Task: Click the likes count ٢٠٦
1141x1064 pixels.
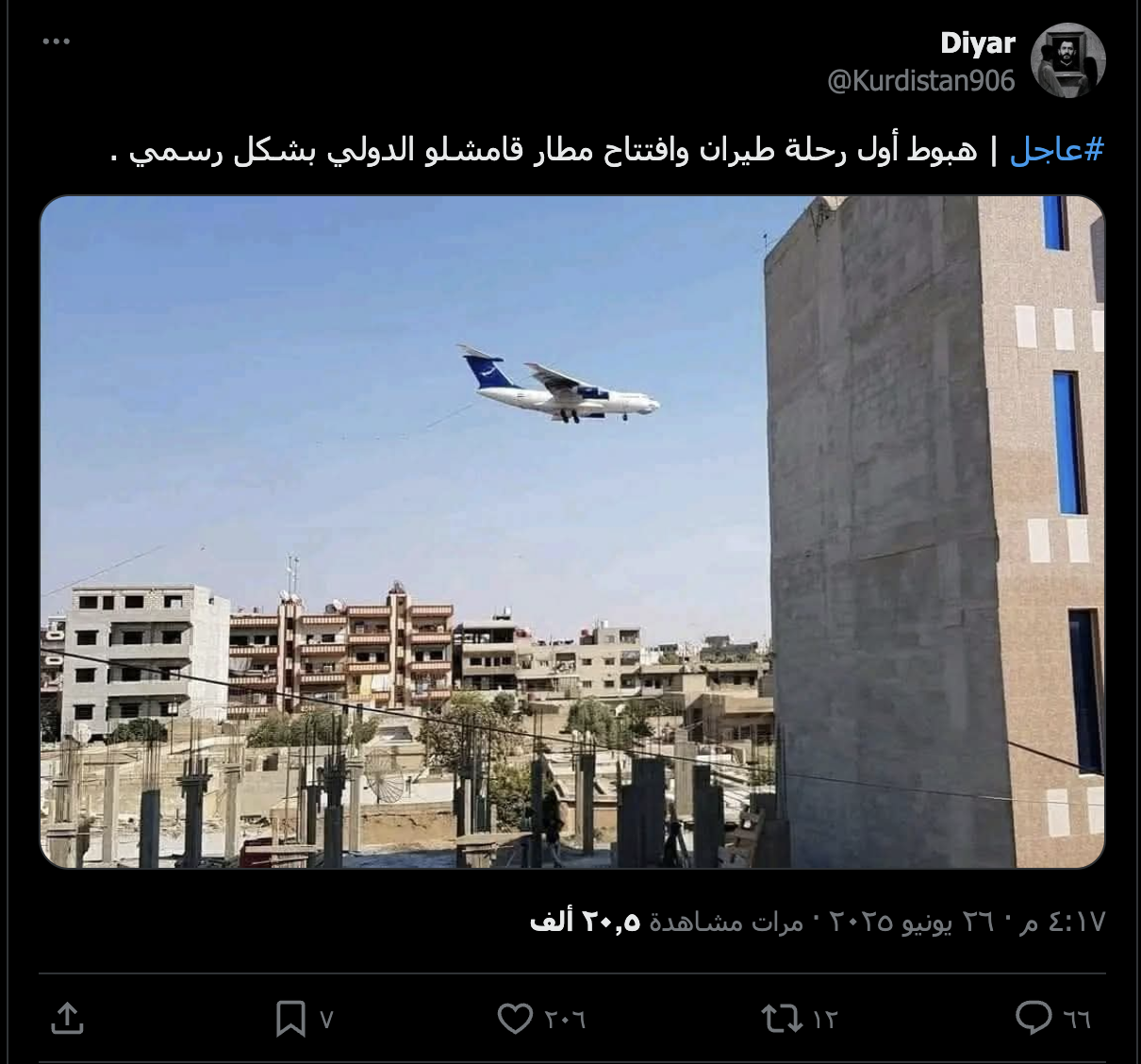Action: (565, 1019)
